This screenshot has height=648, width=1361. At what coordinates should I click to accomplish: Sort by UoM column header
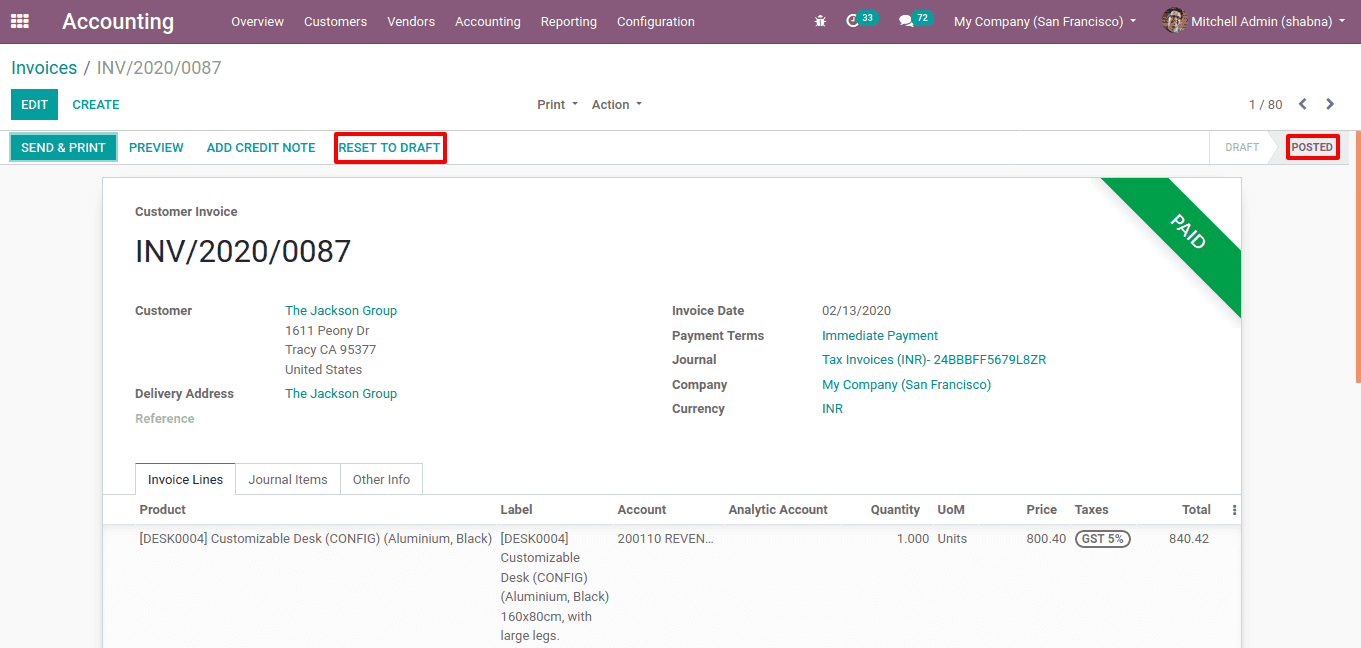[951, 510]
